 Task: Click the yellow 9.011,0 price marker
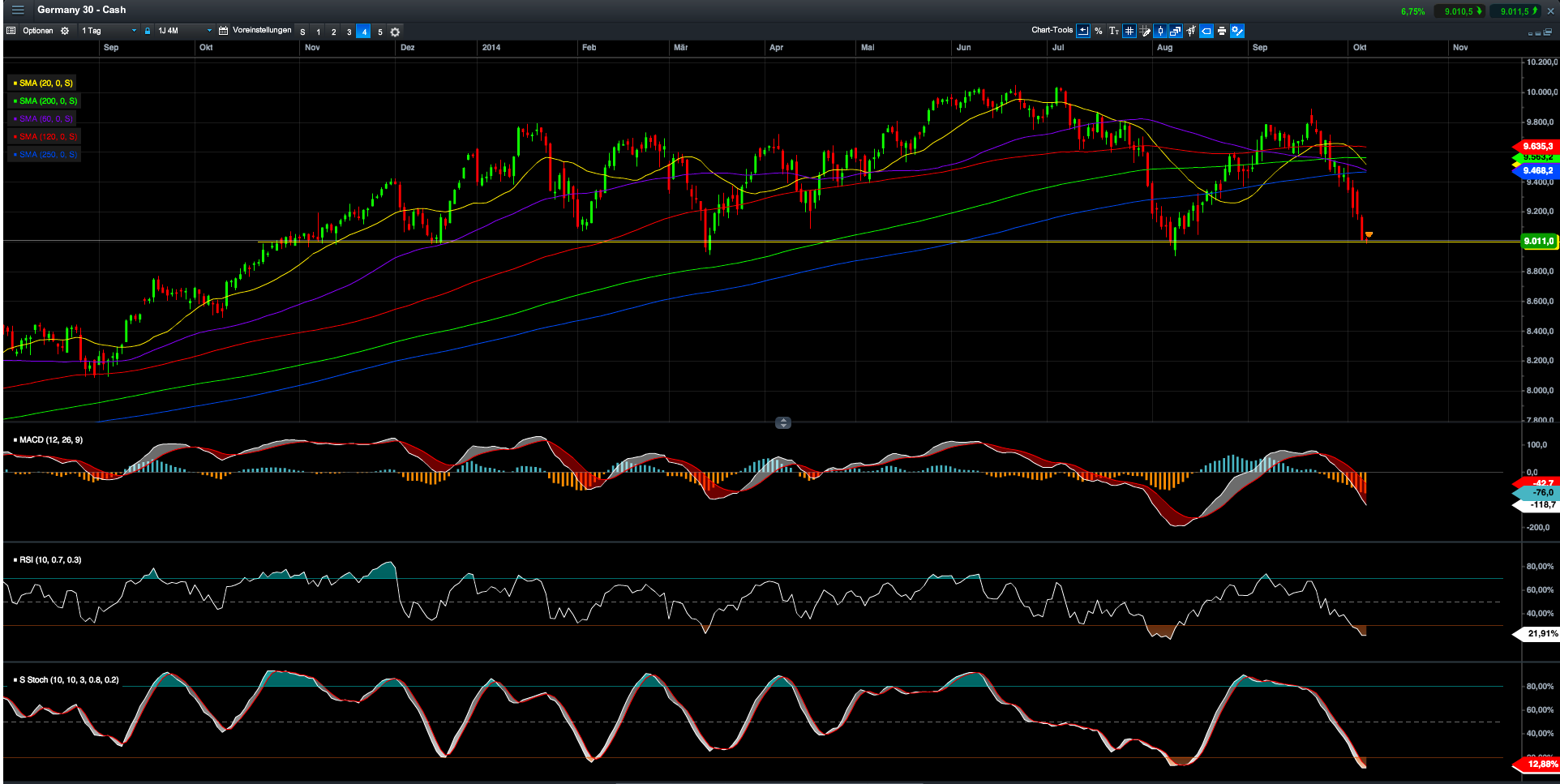1537,241
